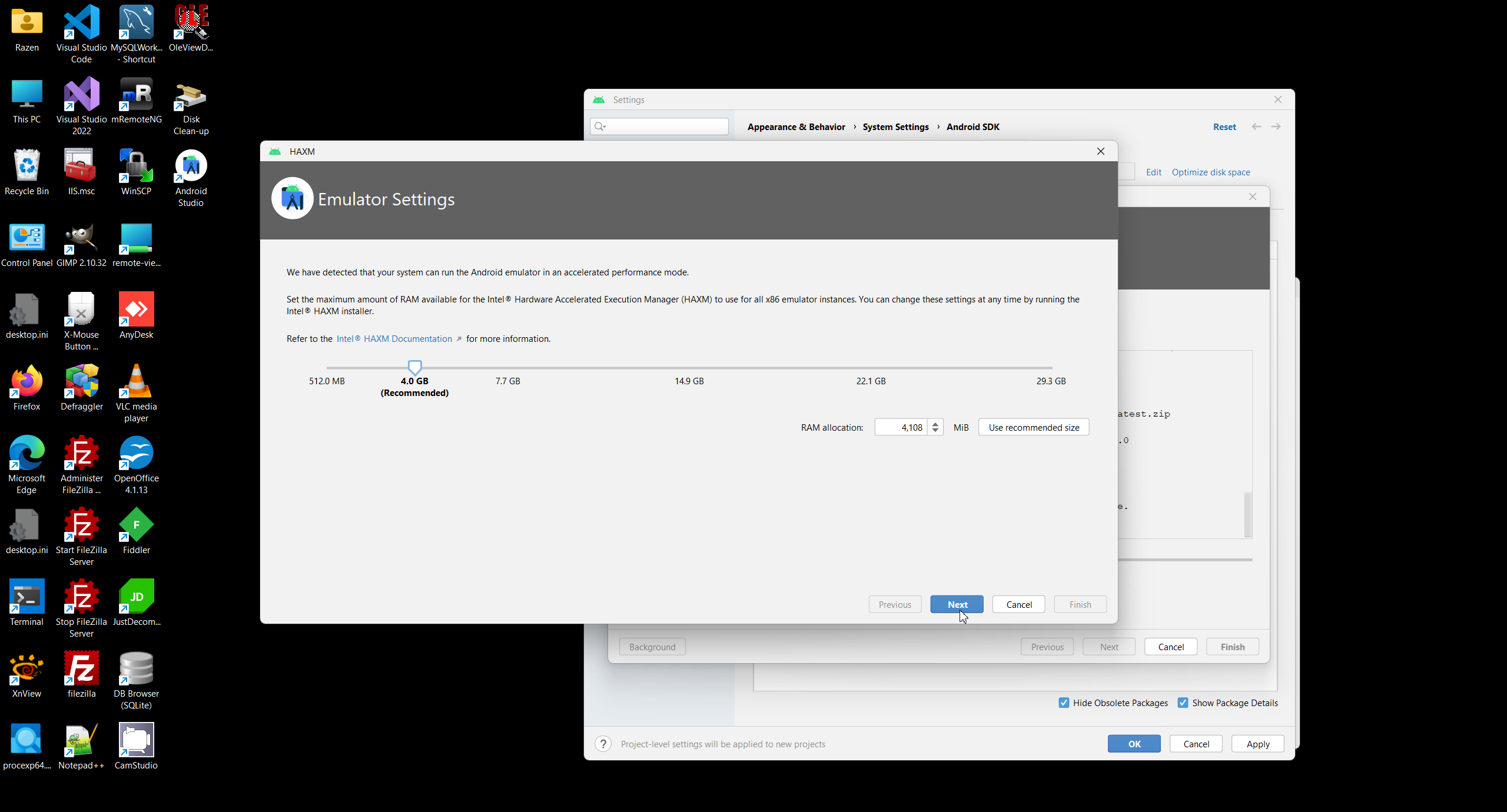
Task: Select Appearance & Behavior breadcrumb item
Action: [796, 127]
